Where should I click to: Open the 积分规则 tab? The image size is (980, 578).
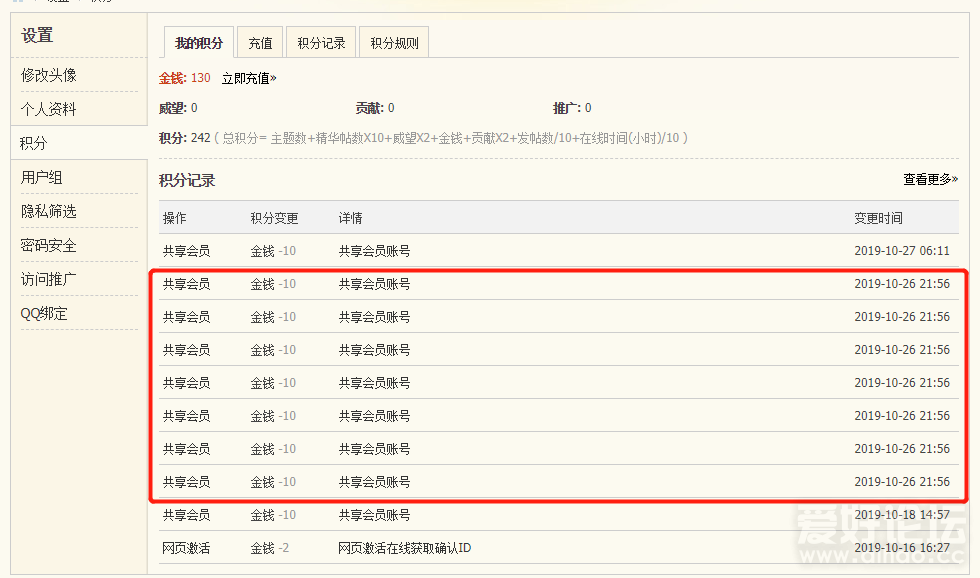pos(394,43)
